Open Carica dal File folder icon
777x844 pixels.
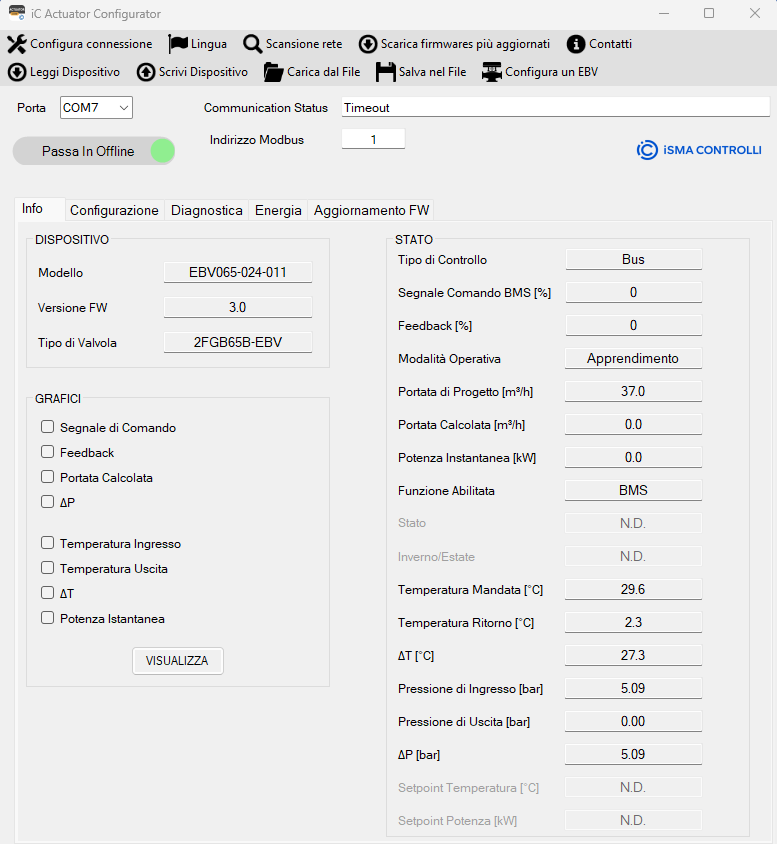coord(273,72)
